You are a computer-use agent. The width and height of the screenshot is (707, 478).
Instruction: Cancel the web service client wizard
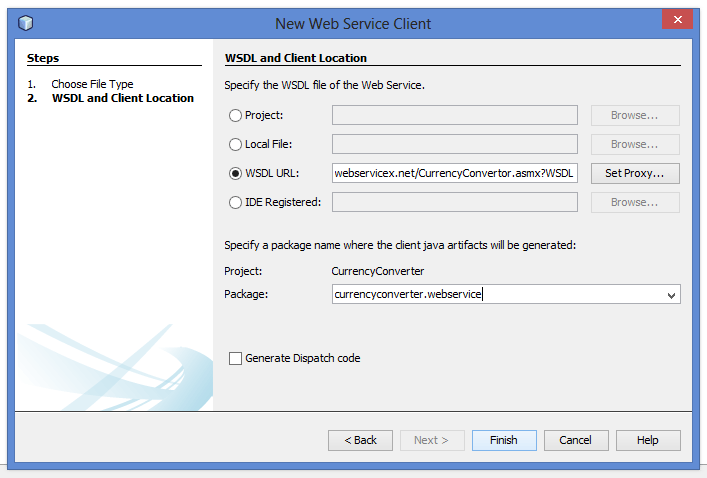[x=575, y=440]
